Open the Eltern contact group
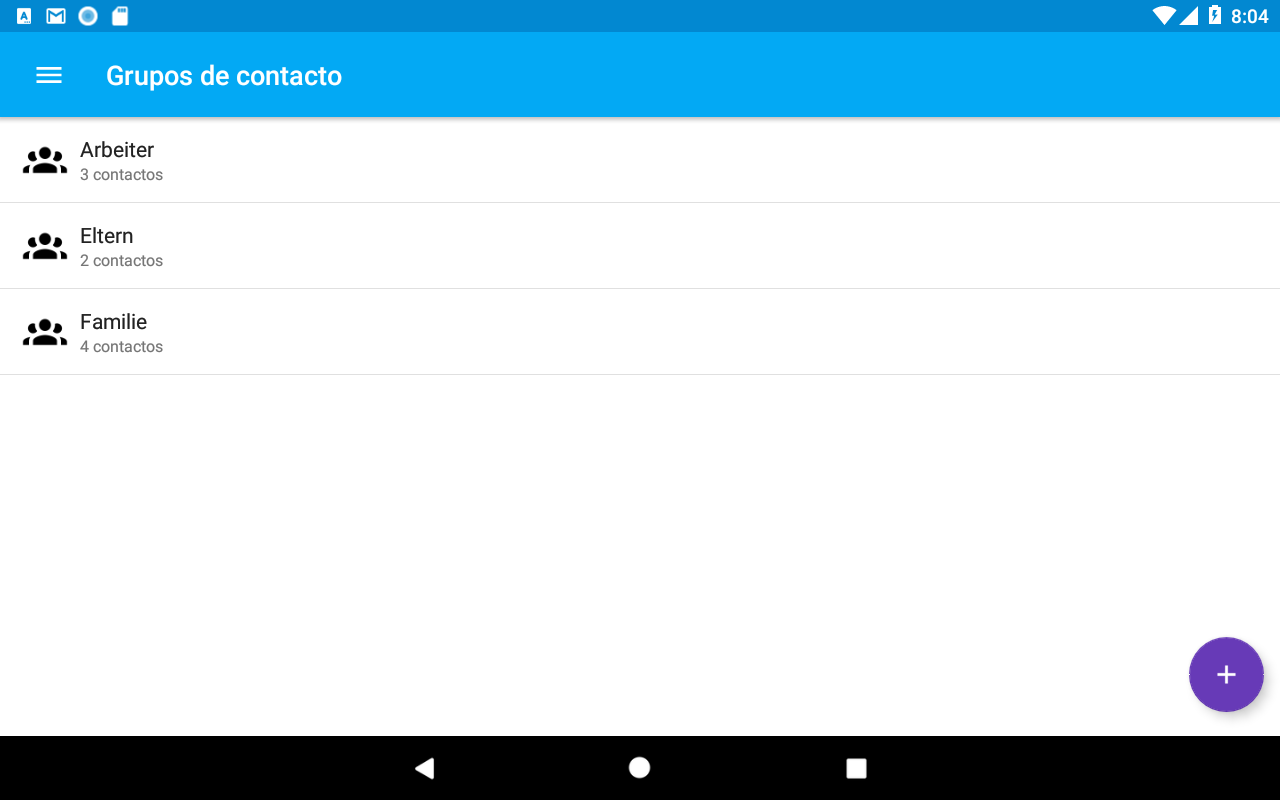 [x=640, y=246]
